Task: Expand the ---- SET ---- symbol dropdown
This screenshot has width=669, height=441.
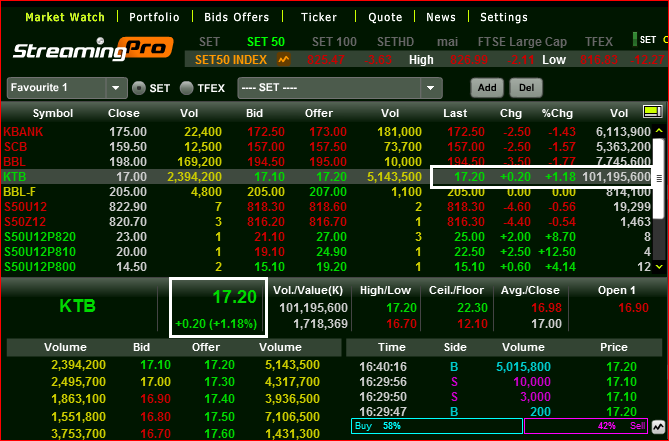Action: (x=340, y=88)
